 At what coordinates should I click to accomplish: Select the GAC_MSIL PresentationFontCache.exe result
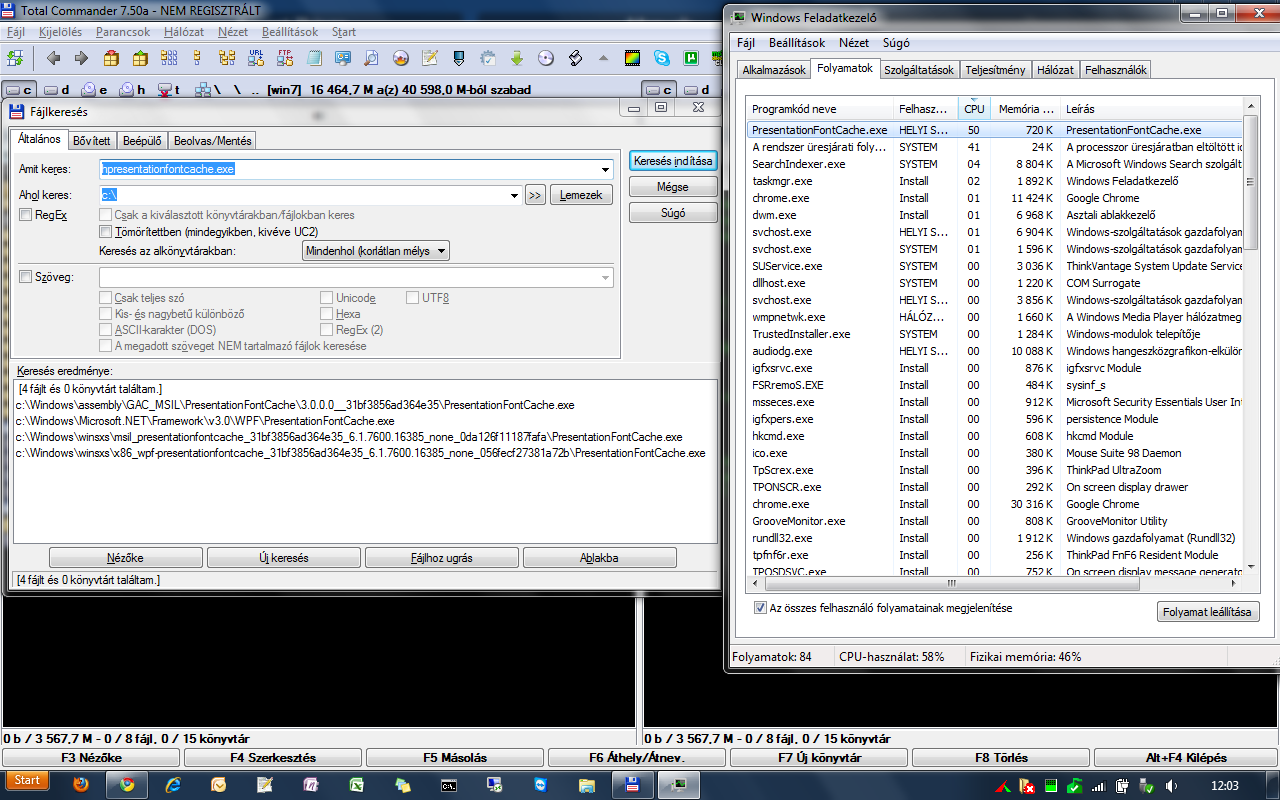[x=295, y=405]
